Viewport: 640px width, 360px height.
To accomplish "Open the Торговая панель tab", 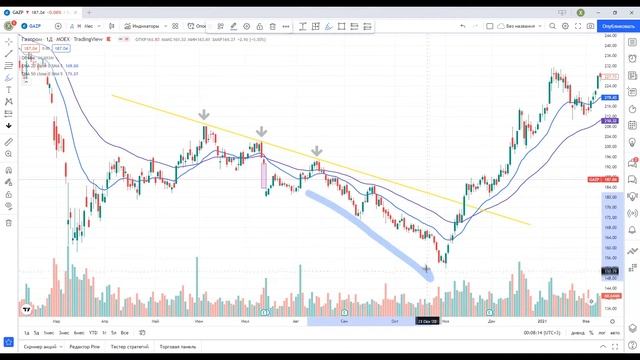I will pos(178,347).
